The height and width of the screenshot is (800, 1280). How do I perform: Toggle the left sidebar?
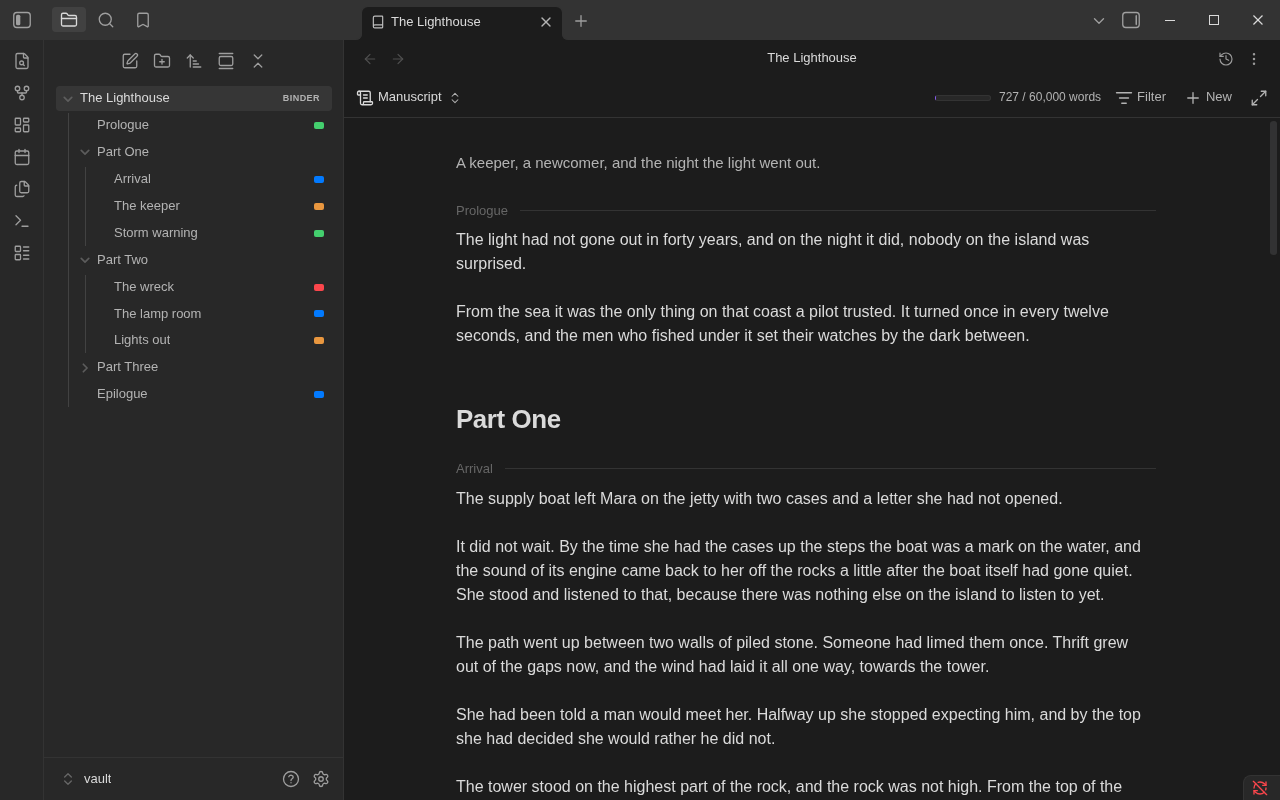pyautogui.click(x=22, y=20)
